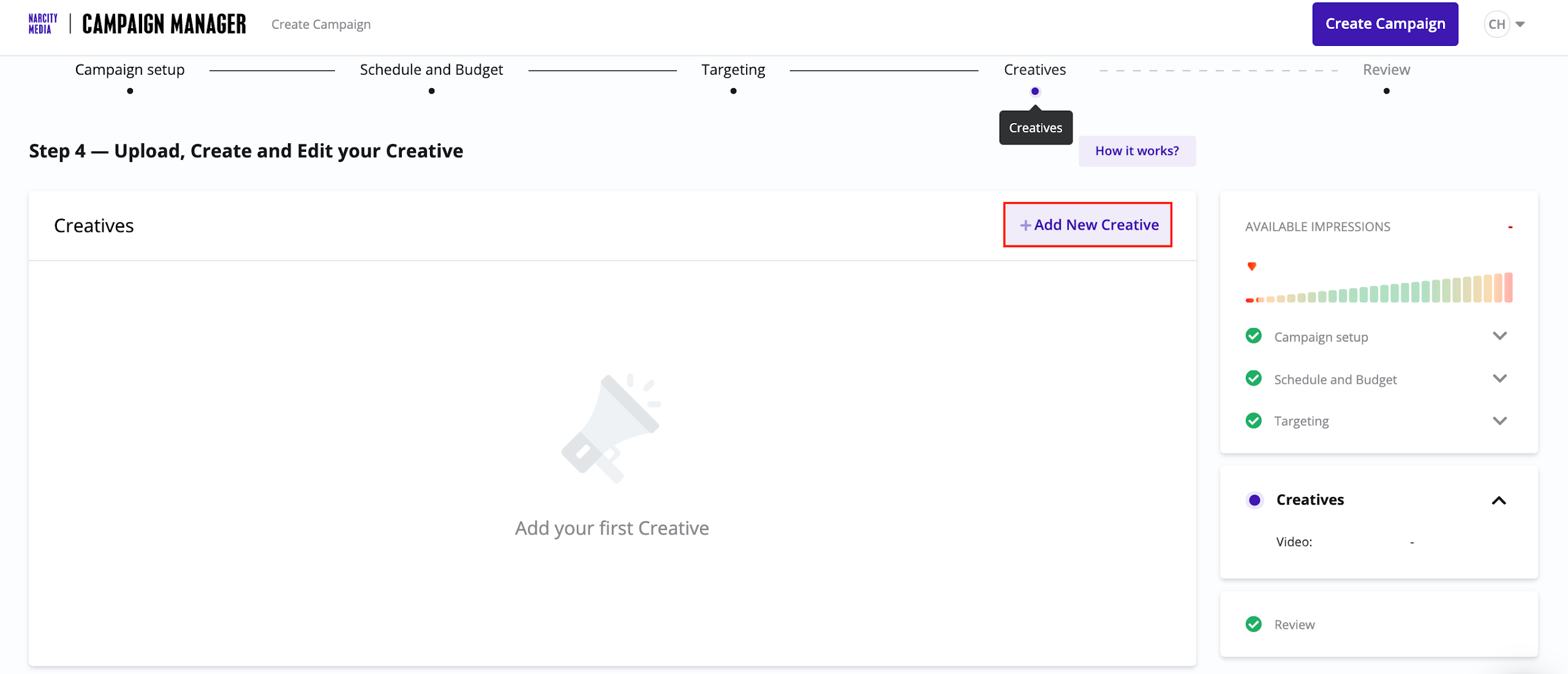Jump to the Review step
The height and width of the screenshot is (674, 1568).
[1386, 70]
